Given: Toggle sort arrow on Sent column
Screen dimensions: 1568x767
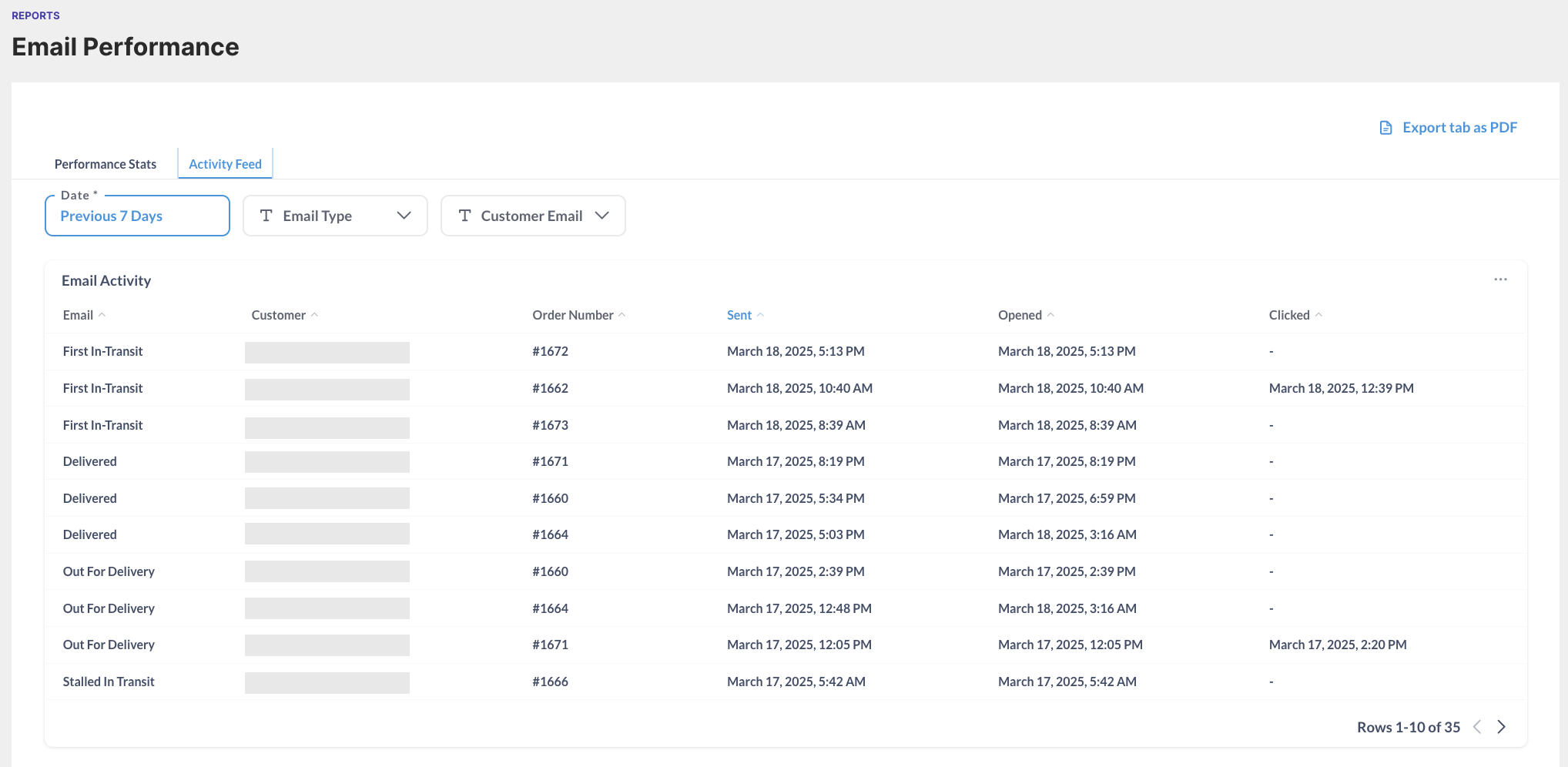Looking at the screenshot, I should pyautogui.click(x=760, y=315).
